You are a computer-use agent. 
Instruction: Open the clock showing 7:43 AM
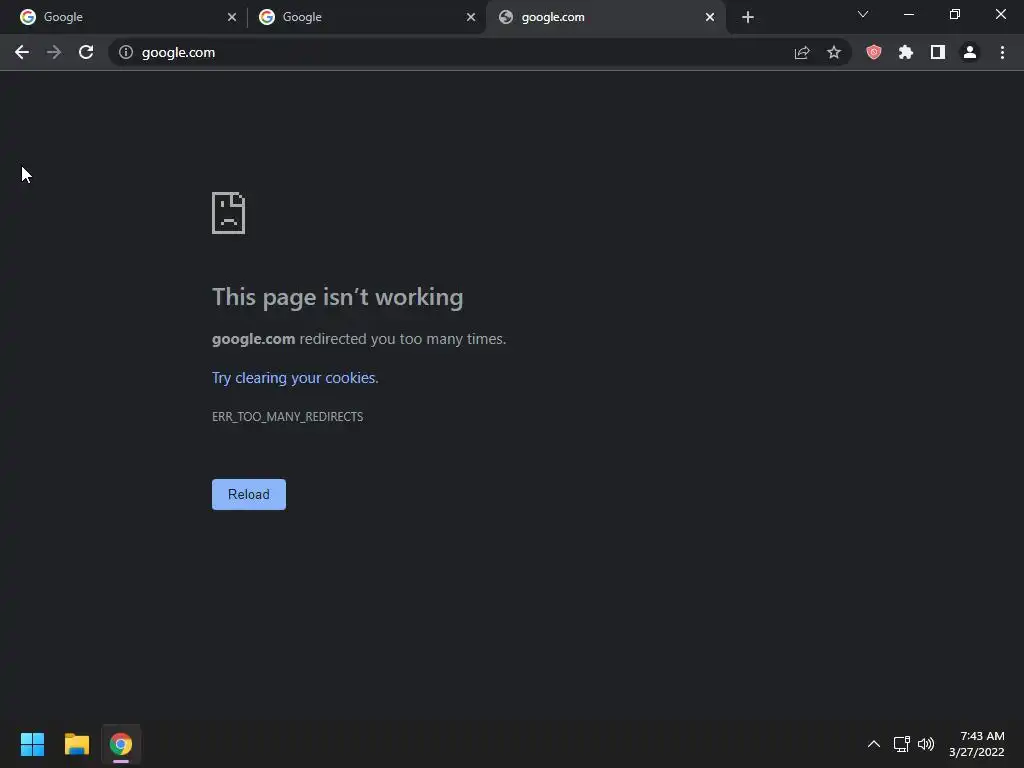pyautogui.click(x=977, y=744)
